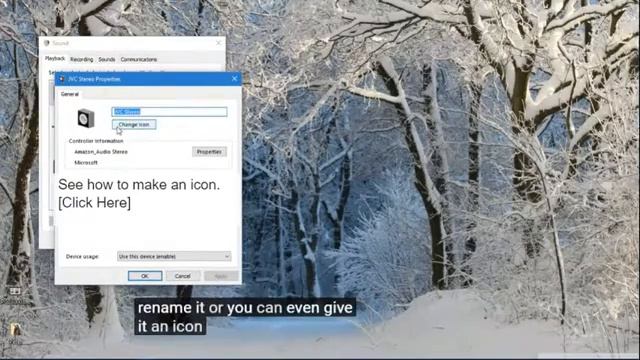Screen dimensions: 640x360
Task: Click the 'Microsoft' manufacturer text
Action: click(x=86, y=162)
